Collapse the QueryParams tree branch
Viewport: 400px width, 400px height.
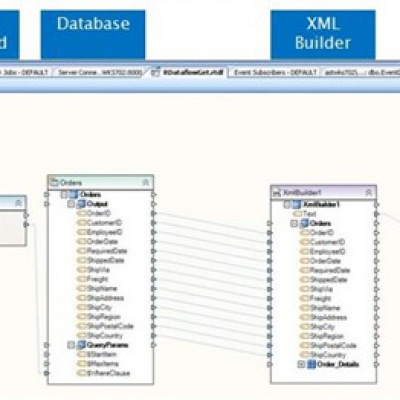click(71, 345)
